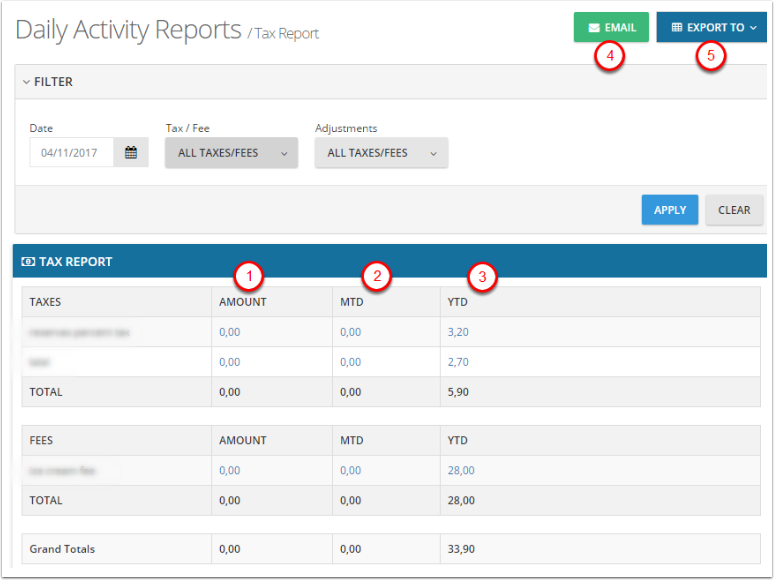Open the Tax / Fee dropdown

tap(232, 153)
